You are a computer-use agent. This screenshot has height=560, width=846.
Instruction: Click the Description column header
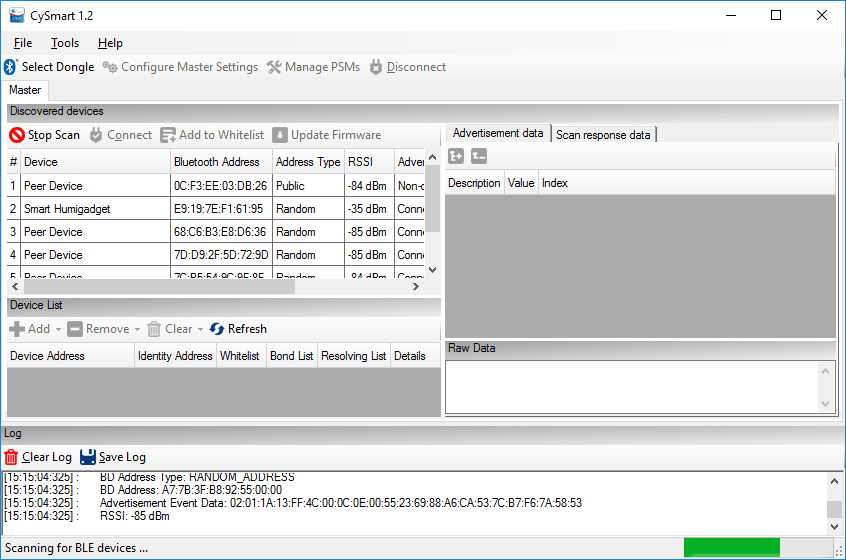pyautogui.click(x=474, y=183)
